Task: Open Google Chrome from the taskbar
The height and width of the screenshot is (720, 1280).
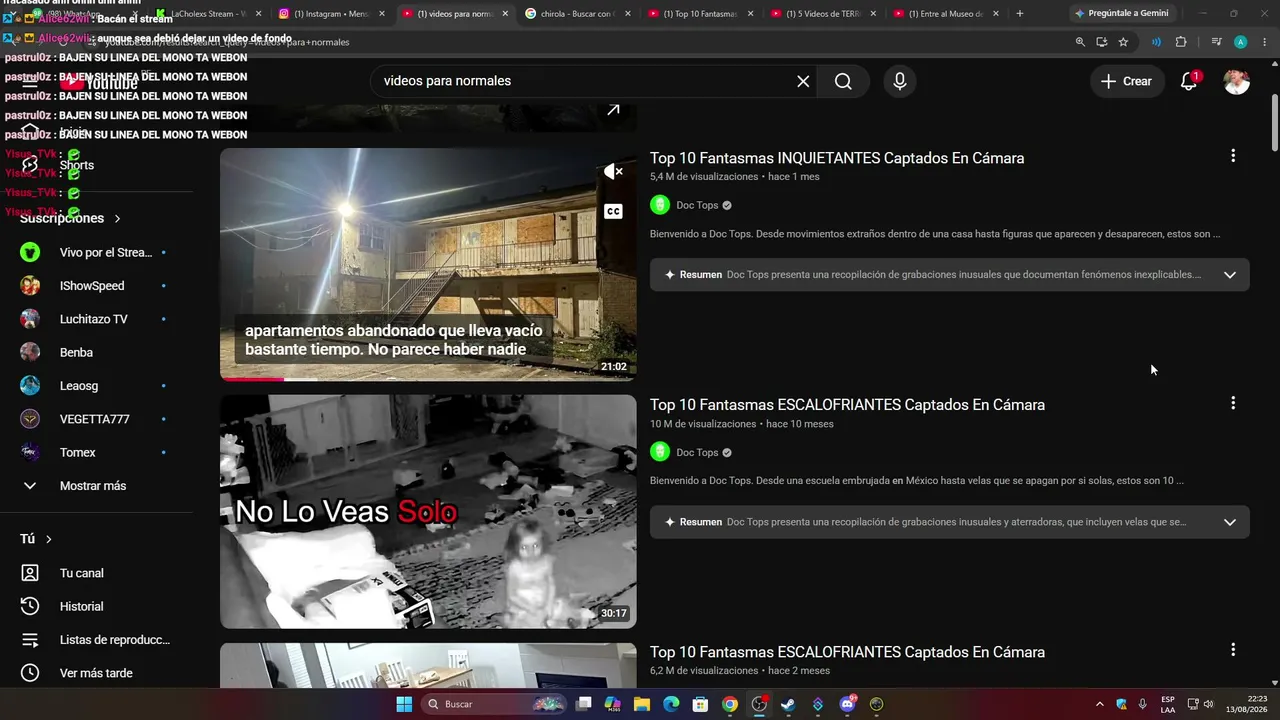Action: [x=730, y=704]
